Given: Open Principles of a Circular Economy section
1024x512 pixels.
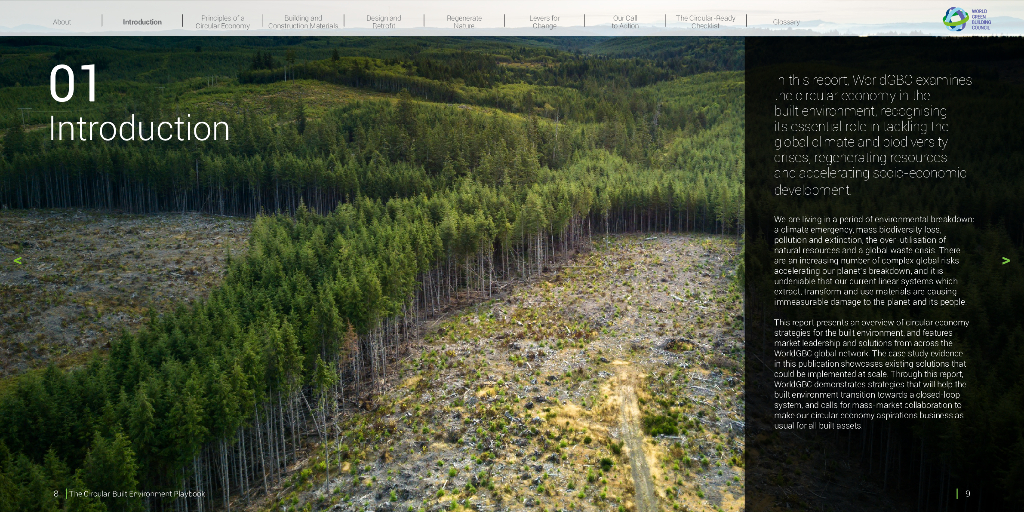Looking at the screenshot, I should [222, 22].
